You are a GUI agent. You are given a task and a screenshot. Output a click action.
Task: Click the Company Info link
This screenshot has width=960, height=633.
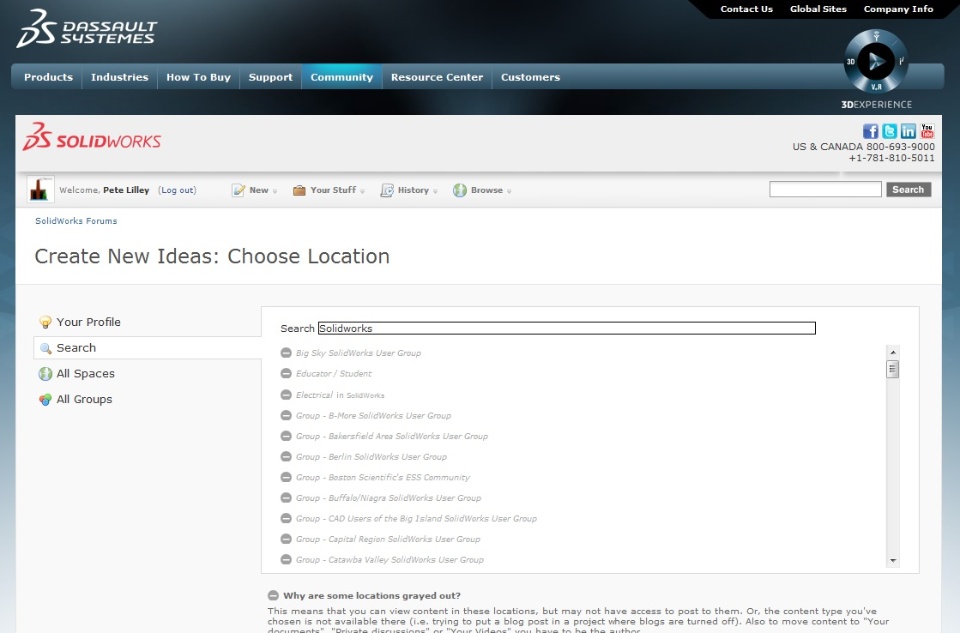pos(898,9)
